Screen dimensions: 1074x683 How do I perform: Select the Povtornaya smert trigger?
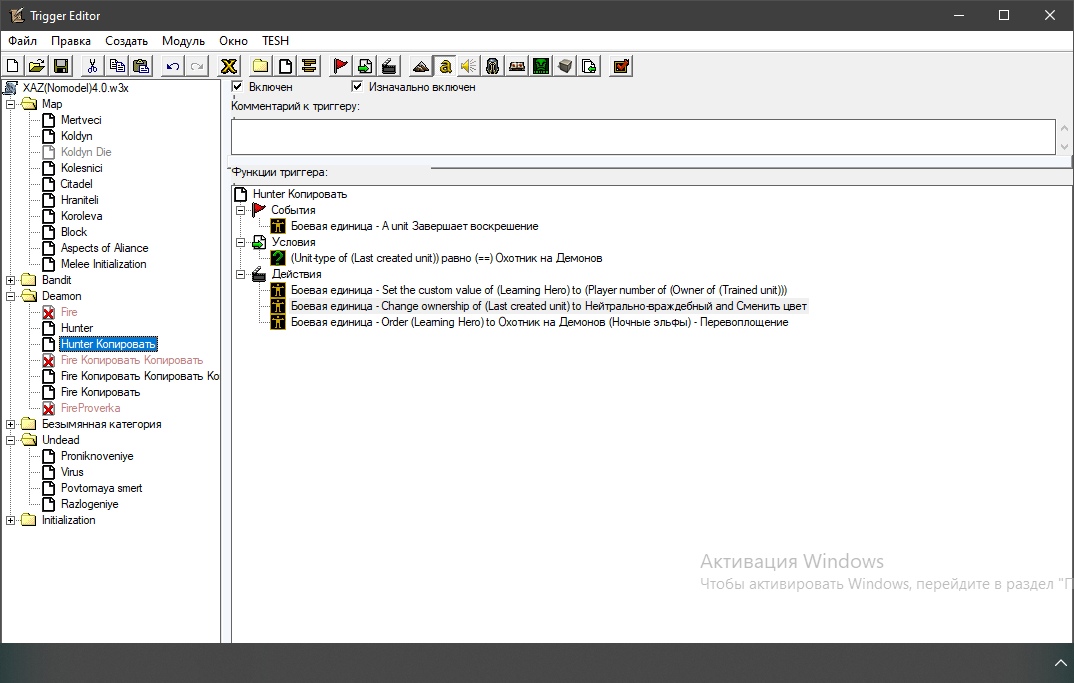point(101,488)
